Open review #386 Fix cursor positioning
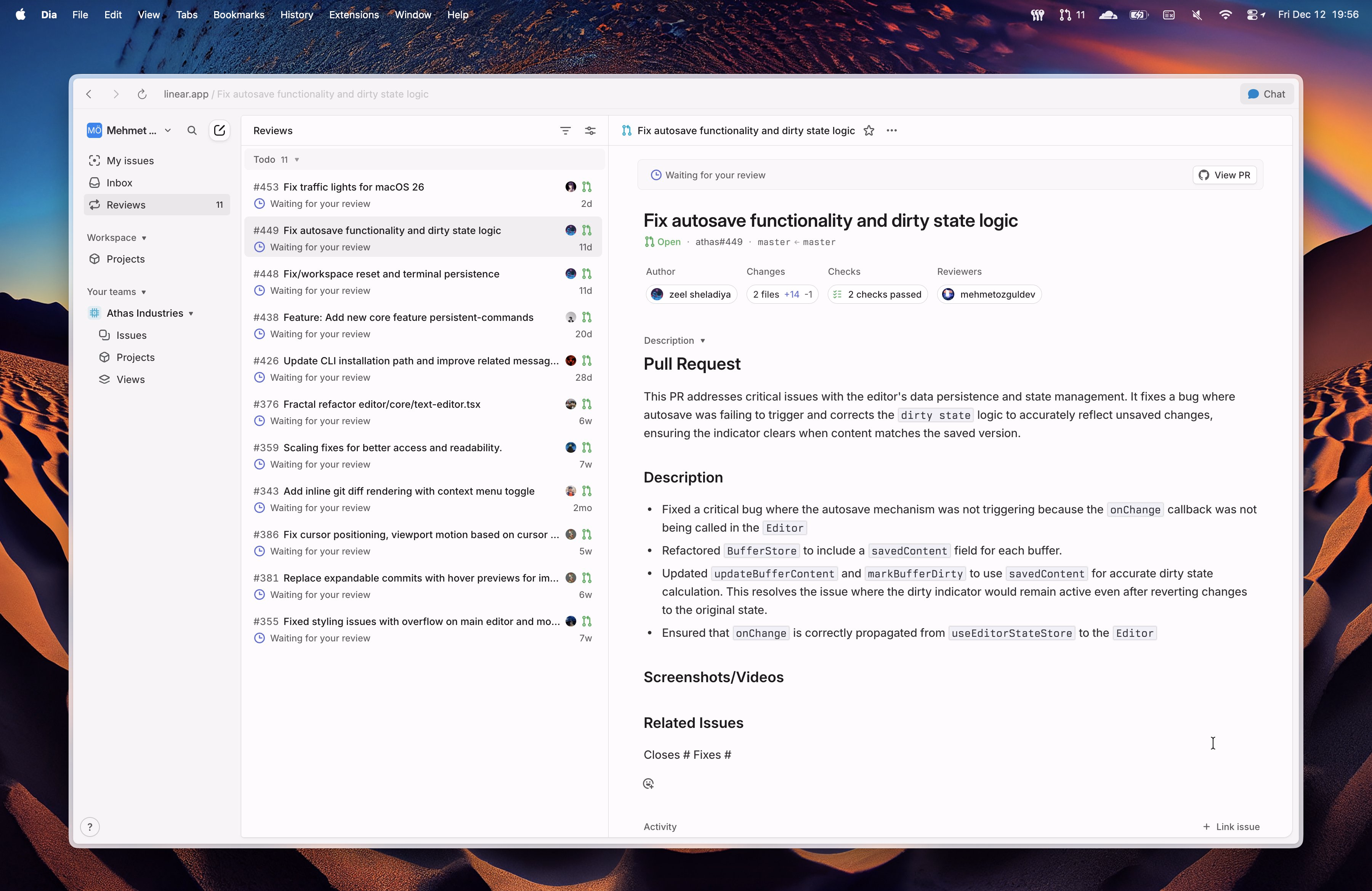 pos(423,543)
